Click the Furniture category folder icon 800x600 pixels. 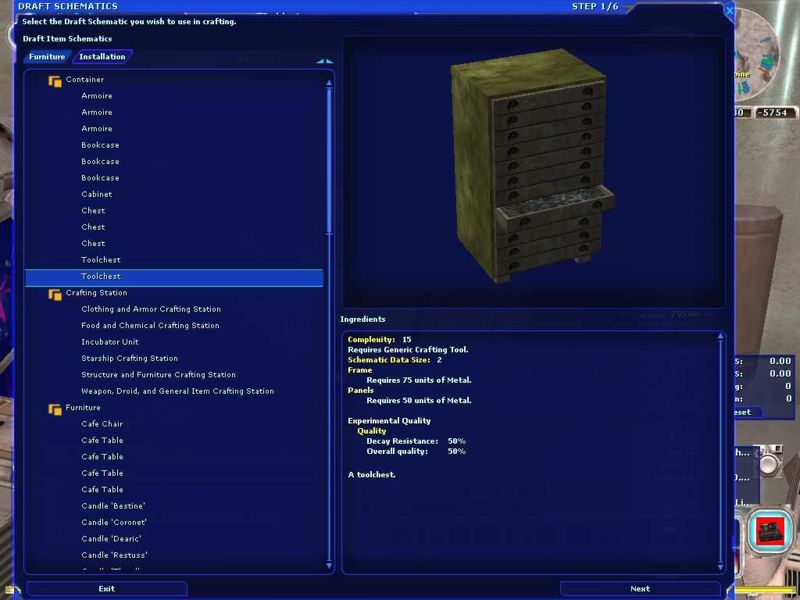(x=55, y=408)
